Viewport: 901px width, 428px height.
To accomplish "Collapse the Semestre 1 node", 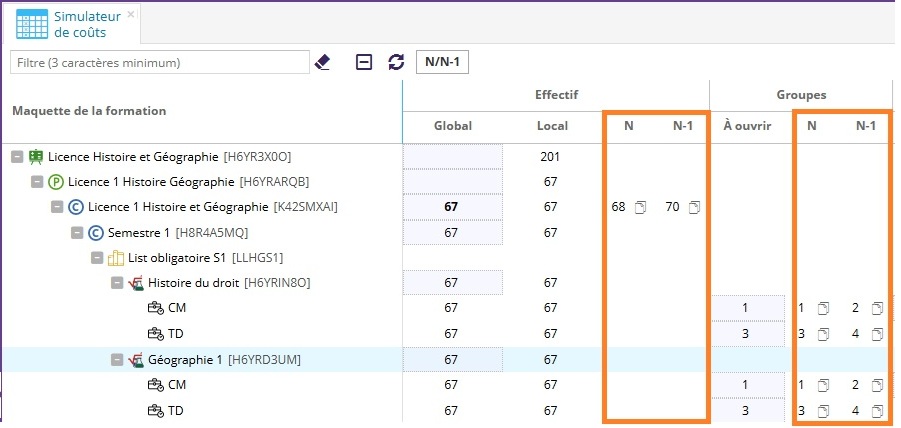I will pos(77,233).
